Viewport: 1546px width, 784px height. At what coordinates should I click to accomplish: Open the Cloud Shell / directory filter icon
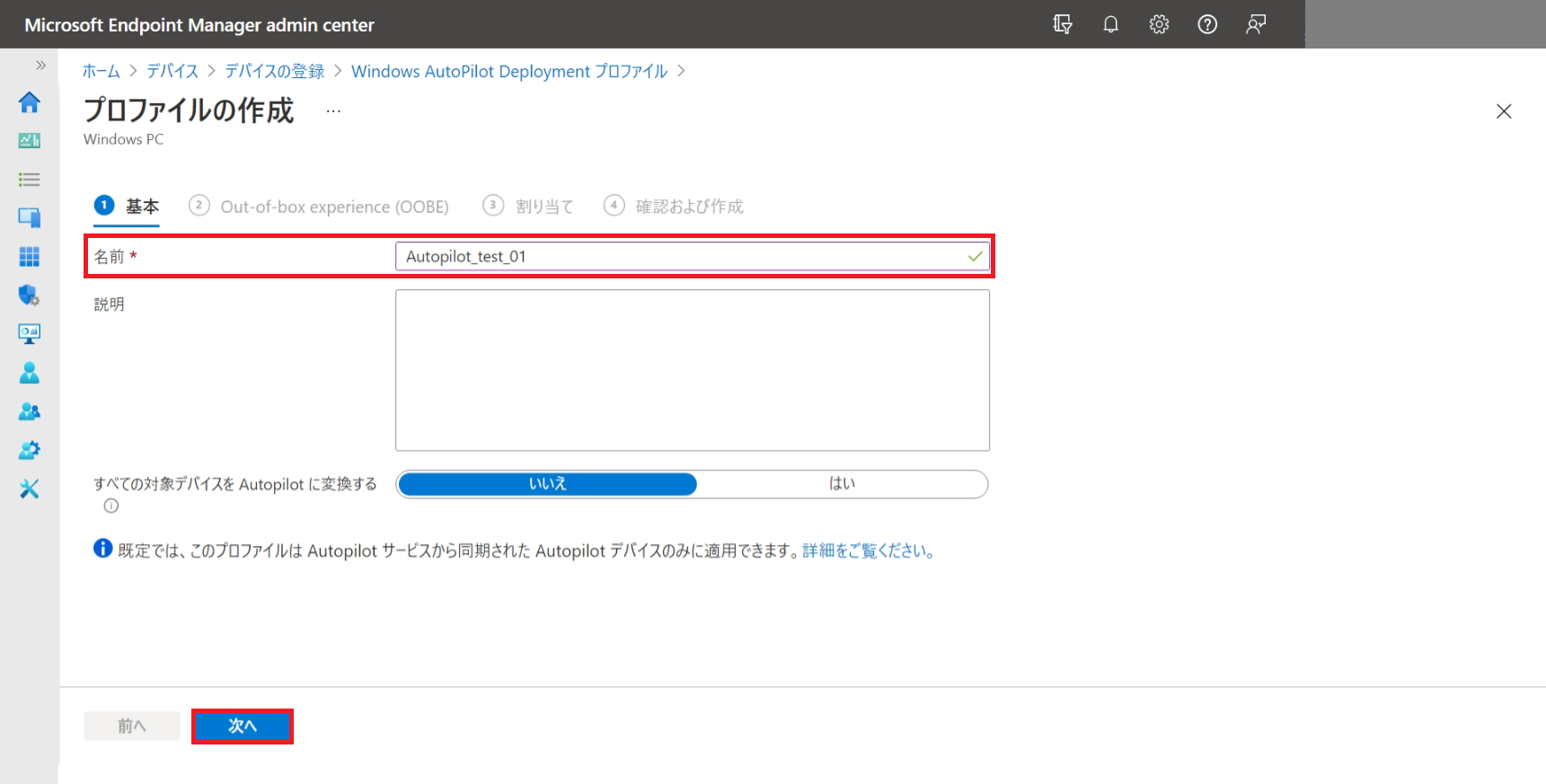1063,24
